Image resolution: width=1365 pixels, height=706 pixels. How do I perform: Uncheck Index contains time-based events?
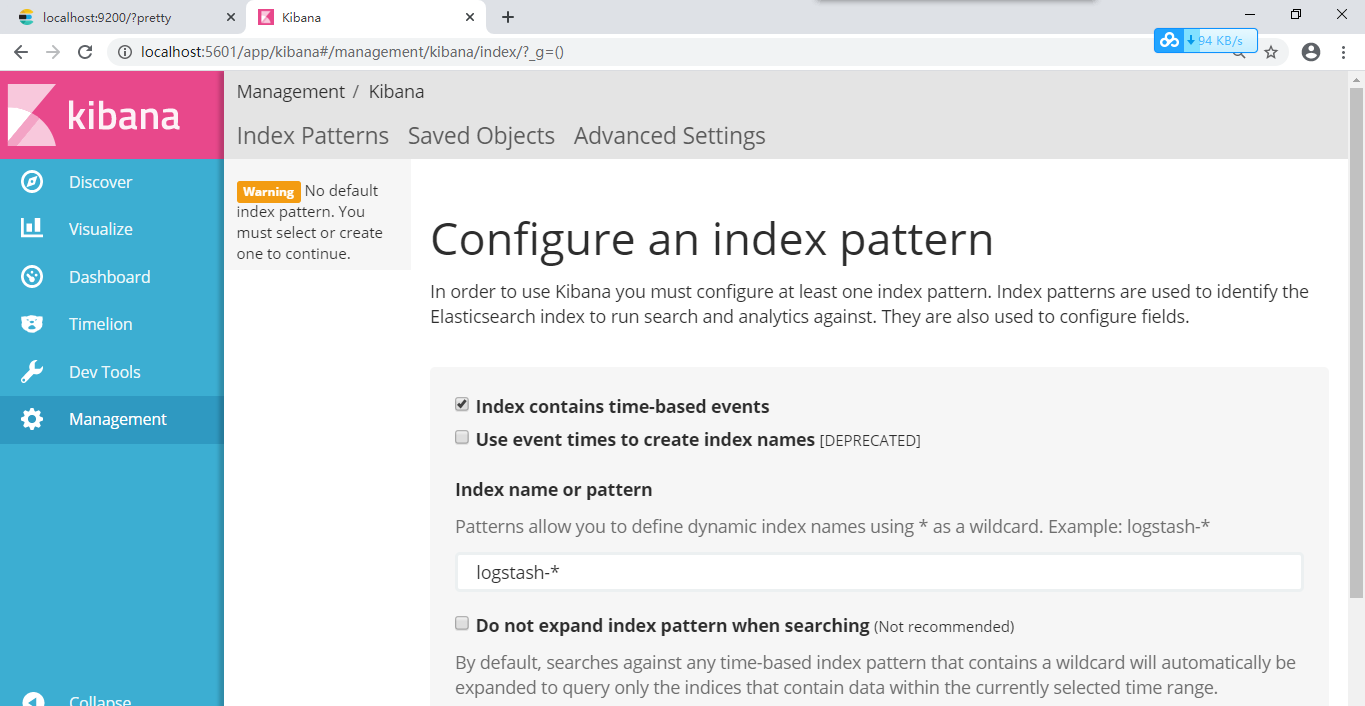(462, 405)
